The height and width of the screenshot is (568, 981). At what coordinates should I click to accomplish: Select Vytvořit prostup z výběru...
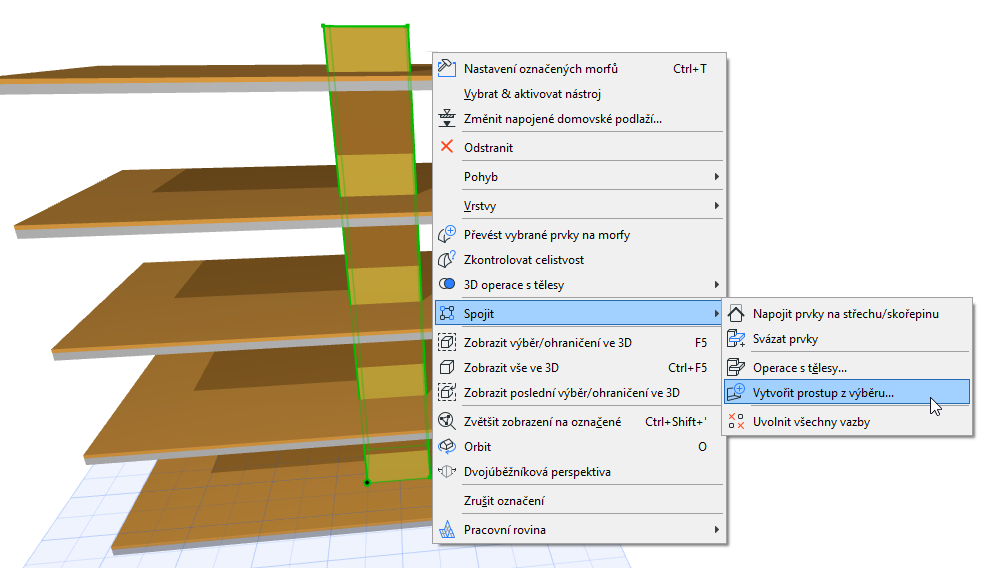pyautogui.click(x=847, y=392)
